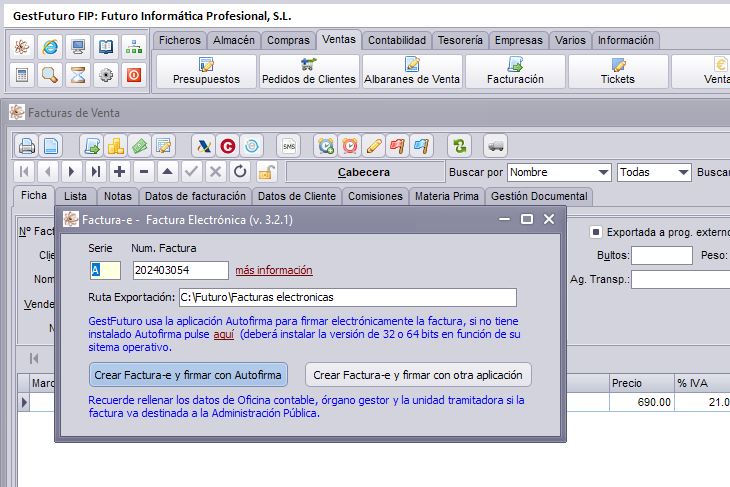
Task: Click the magnifying glass search icon
Action: (50, 74)
